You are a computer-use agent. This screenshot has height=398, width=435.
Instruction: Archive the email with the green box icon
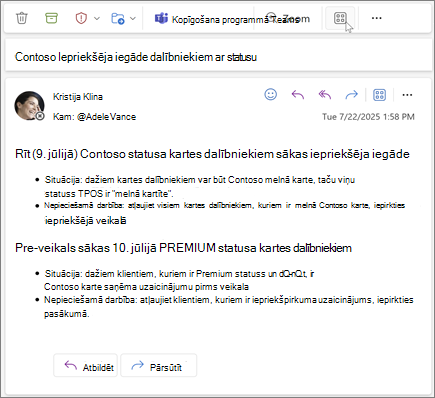click(51, 18)
